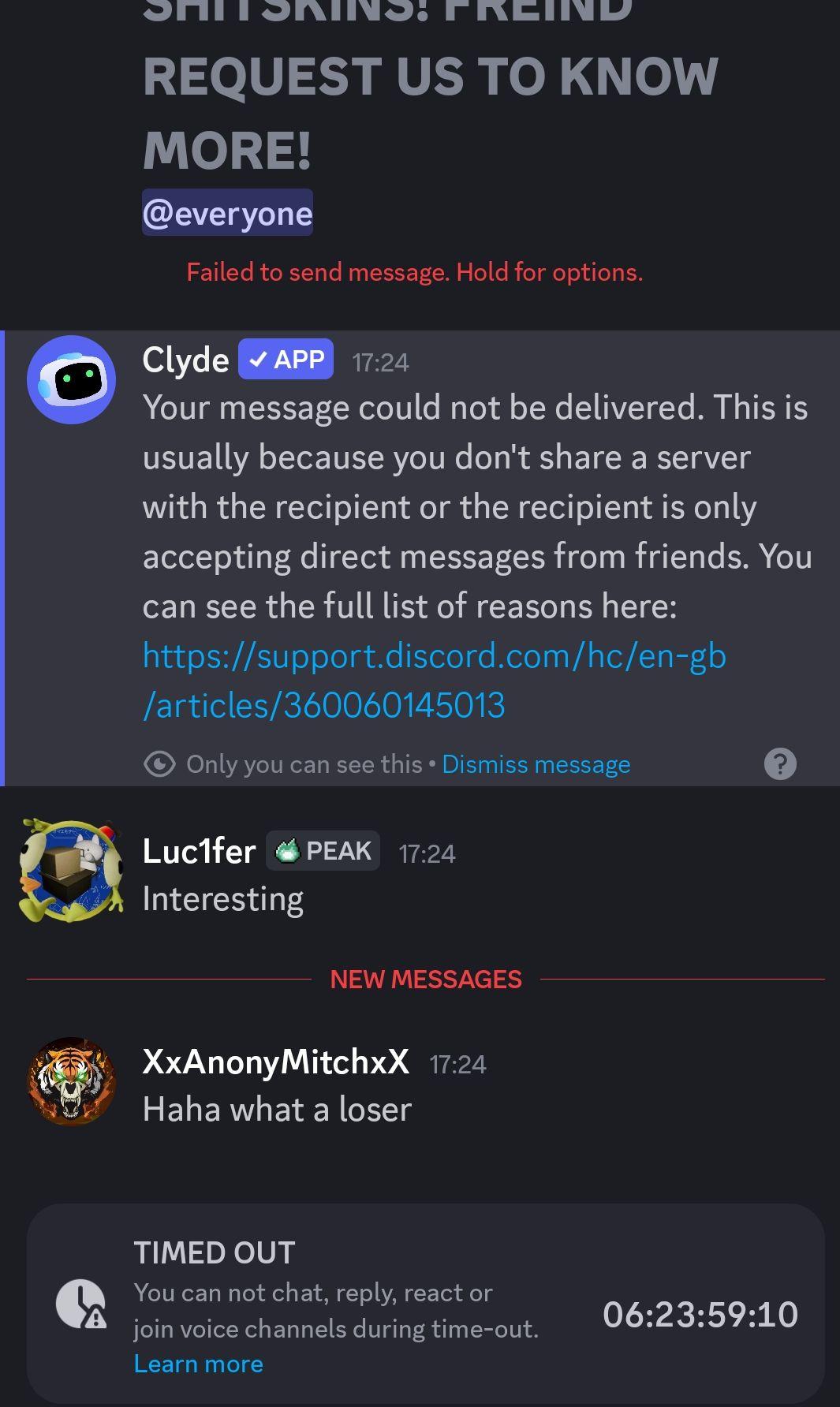Viewport: 840px width, 1407px height.
Task: Tap the verified APP badge next to Clyde
Action: tap(286, 360)
